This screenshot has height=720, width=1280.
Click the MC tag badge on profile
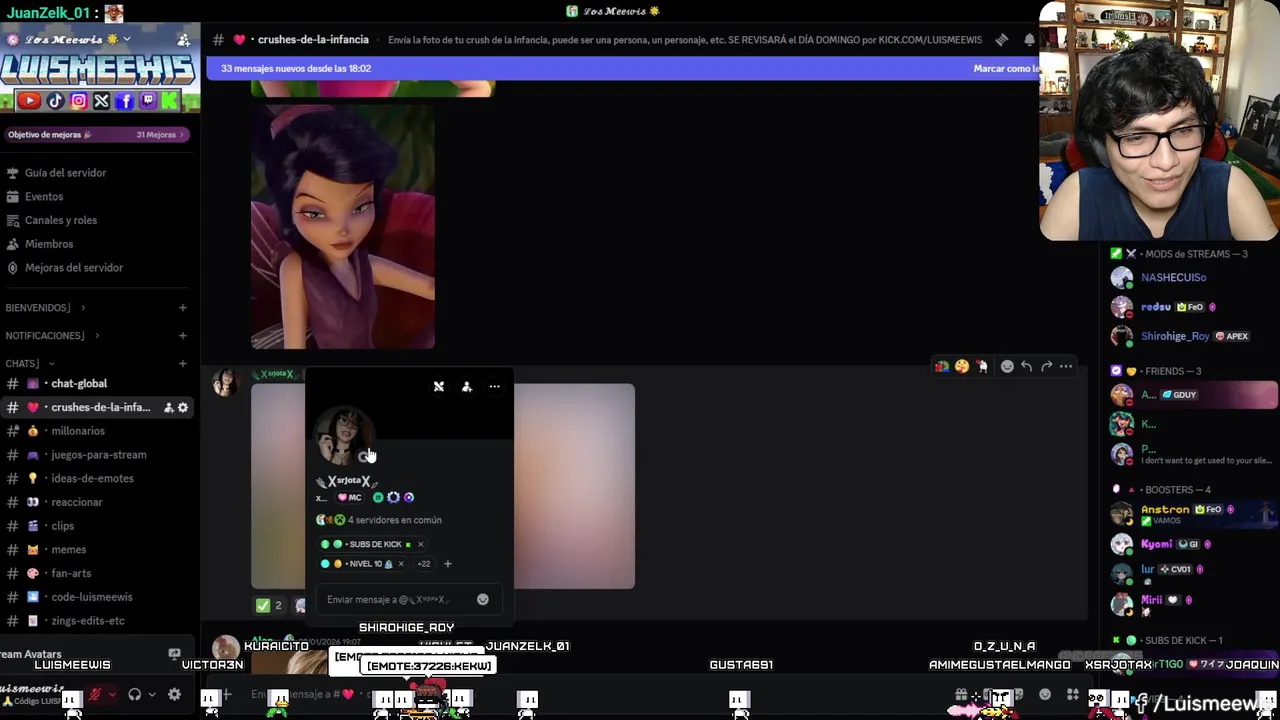[x=349, y=497]
